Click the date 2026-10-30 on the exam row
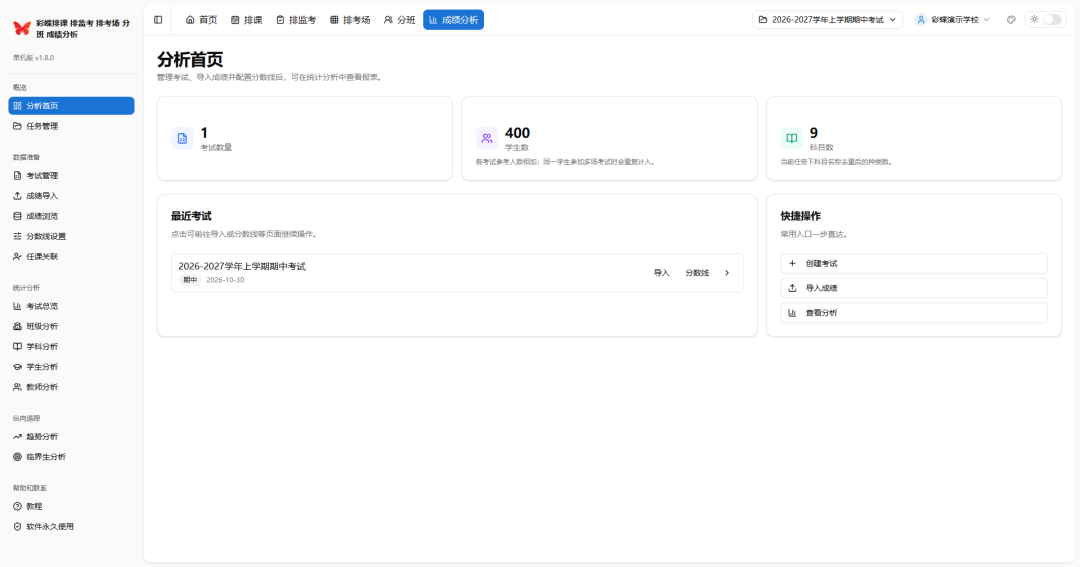 click(x=225, y=280)
